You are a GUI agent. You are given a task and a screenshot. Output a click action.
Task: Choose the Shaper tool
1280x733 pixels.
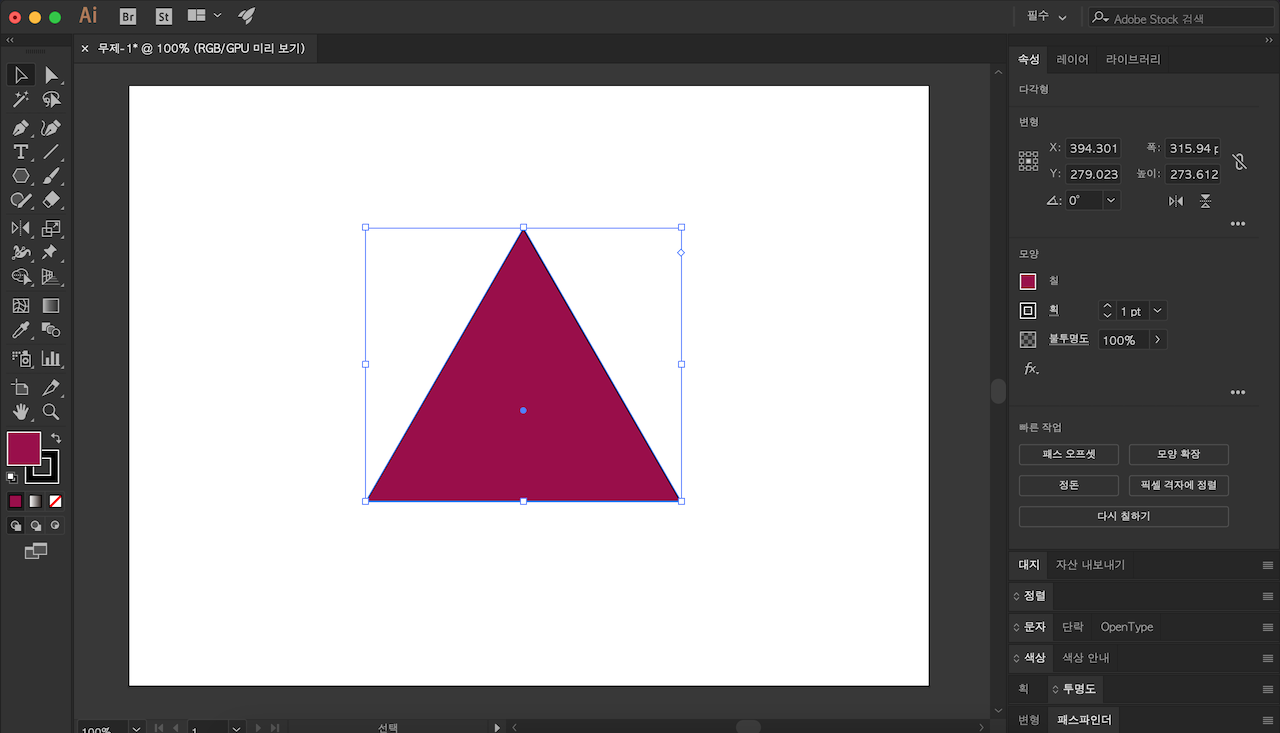[x=20, y=200]
